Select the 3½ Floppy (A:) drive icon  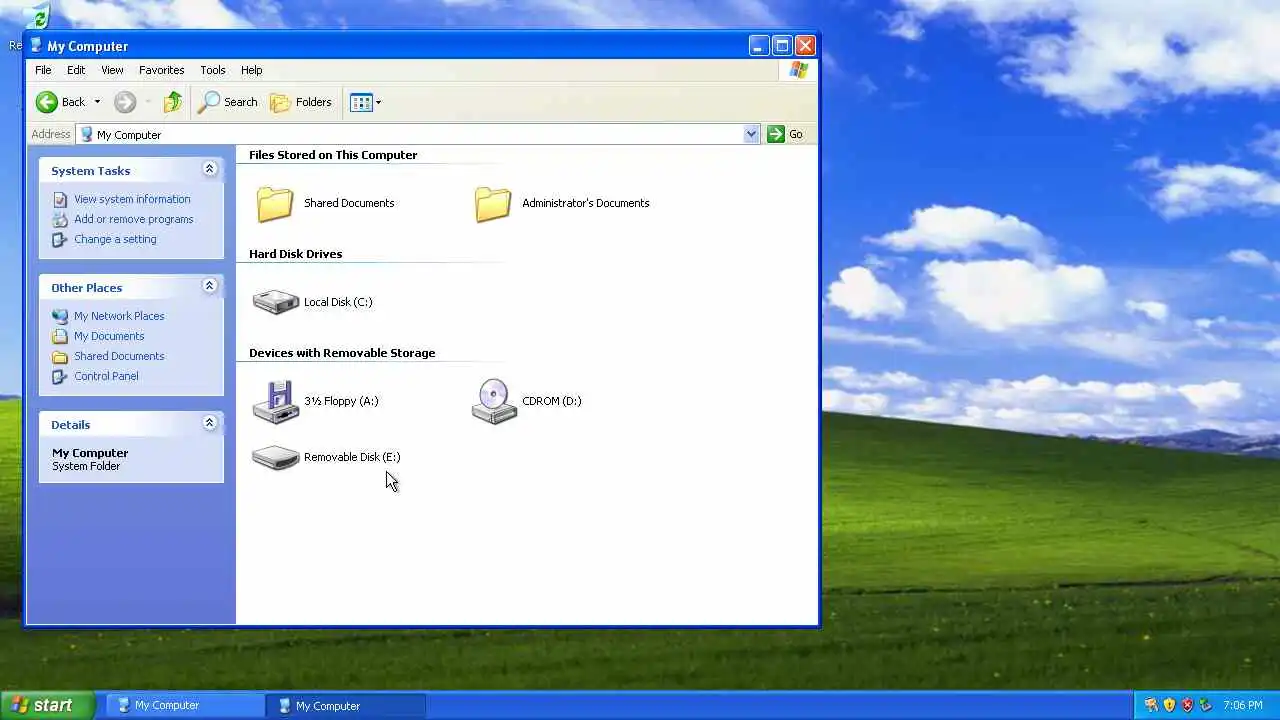tap(276, 401)
